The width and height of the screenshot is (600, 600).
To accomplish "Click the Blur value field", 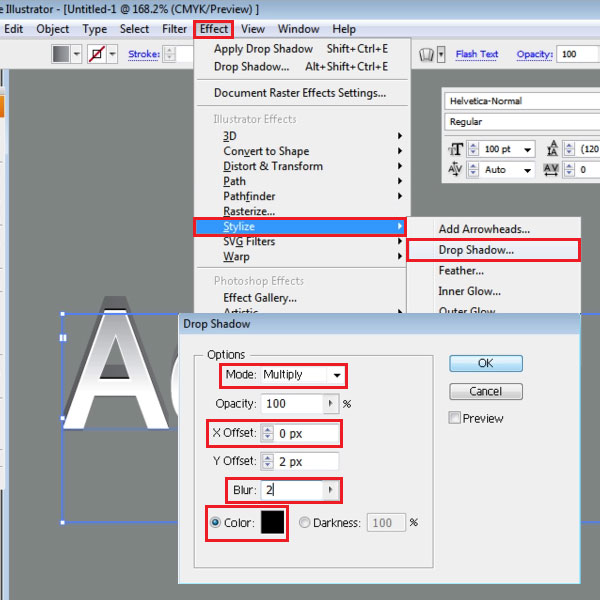I will (292, 490).
